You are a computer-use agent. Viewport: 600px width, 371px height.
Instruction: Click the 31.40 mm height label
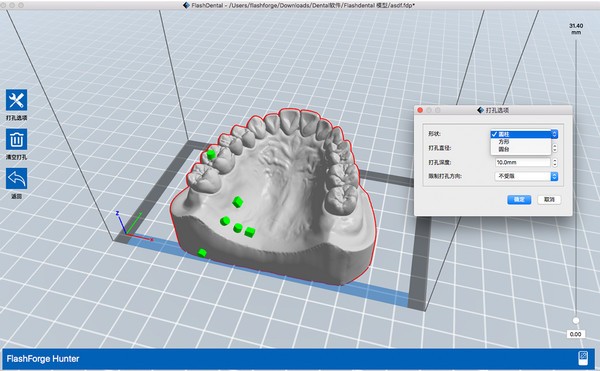point(576,29)
